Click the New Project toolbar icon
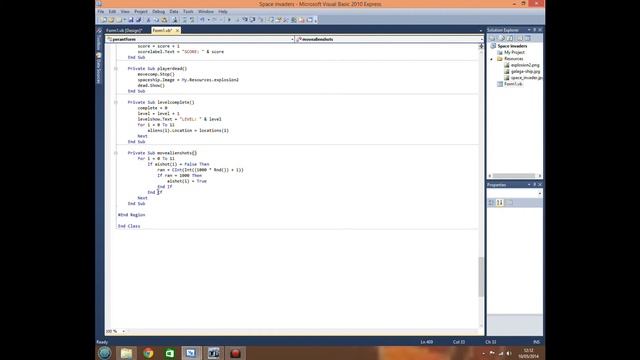640x360 pixels. pos(104,20)
